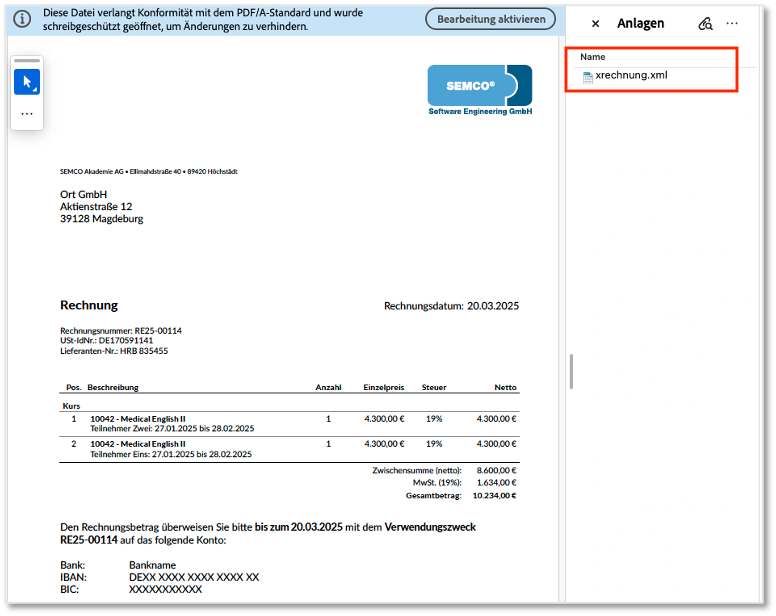Click the panel divider scrollbar handle

click(x=571, y=372)
